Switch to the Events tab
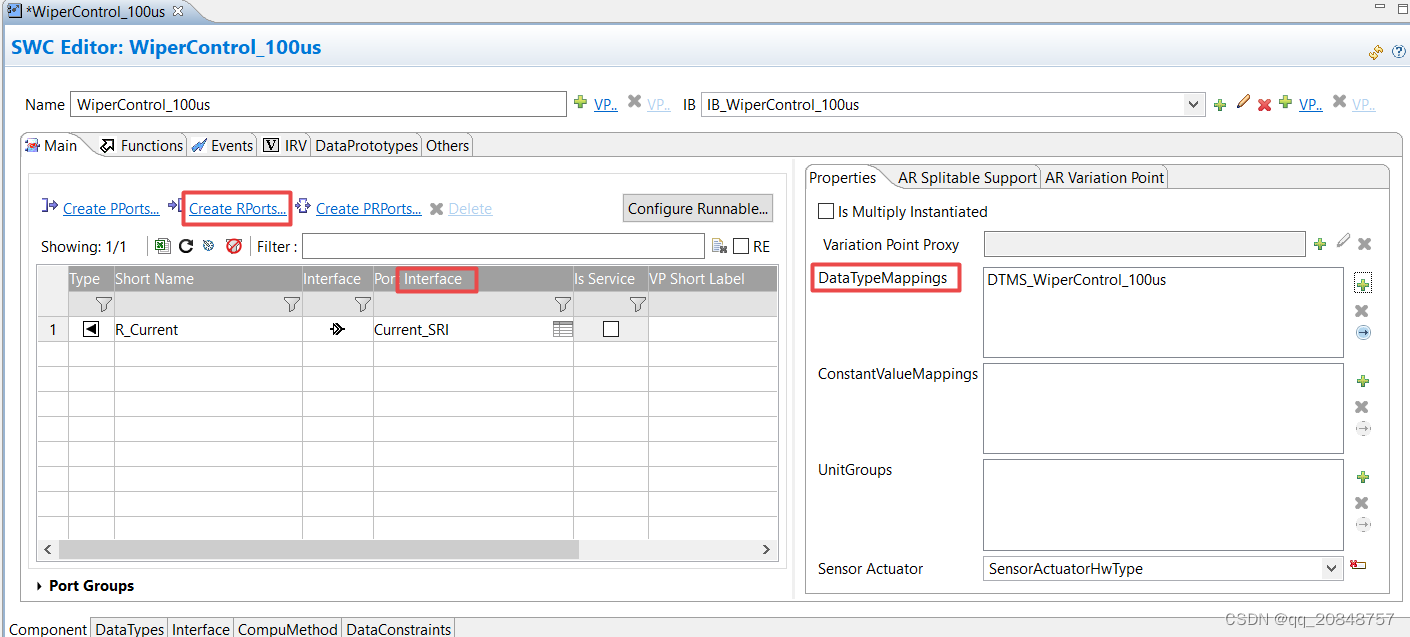 pos(222,145)
